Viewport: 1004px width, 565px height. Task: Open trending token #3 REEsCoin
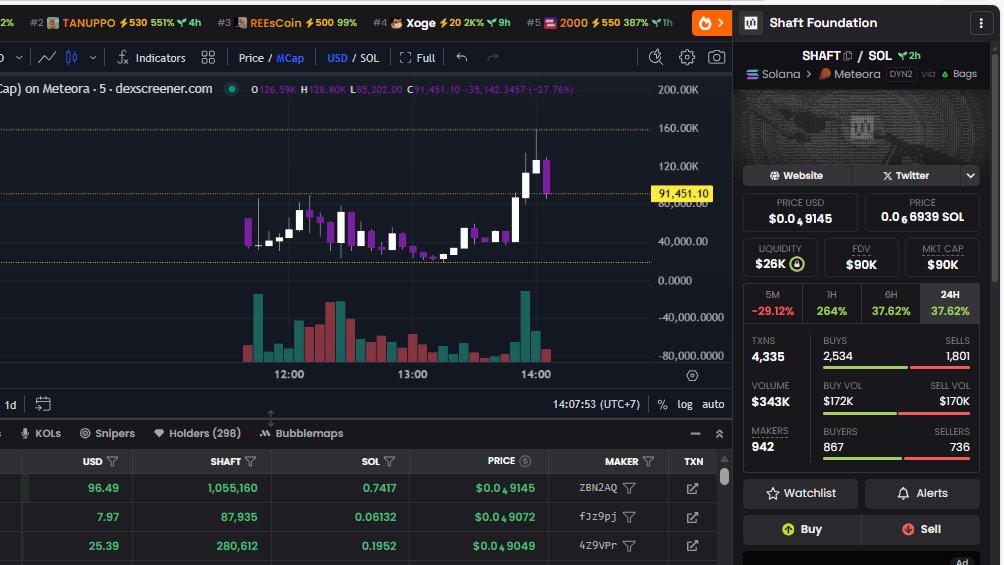(287, 23)
